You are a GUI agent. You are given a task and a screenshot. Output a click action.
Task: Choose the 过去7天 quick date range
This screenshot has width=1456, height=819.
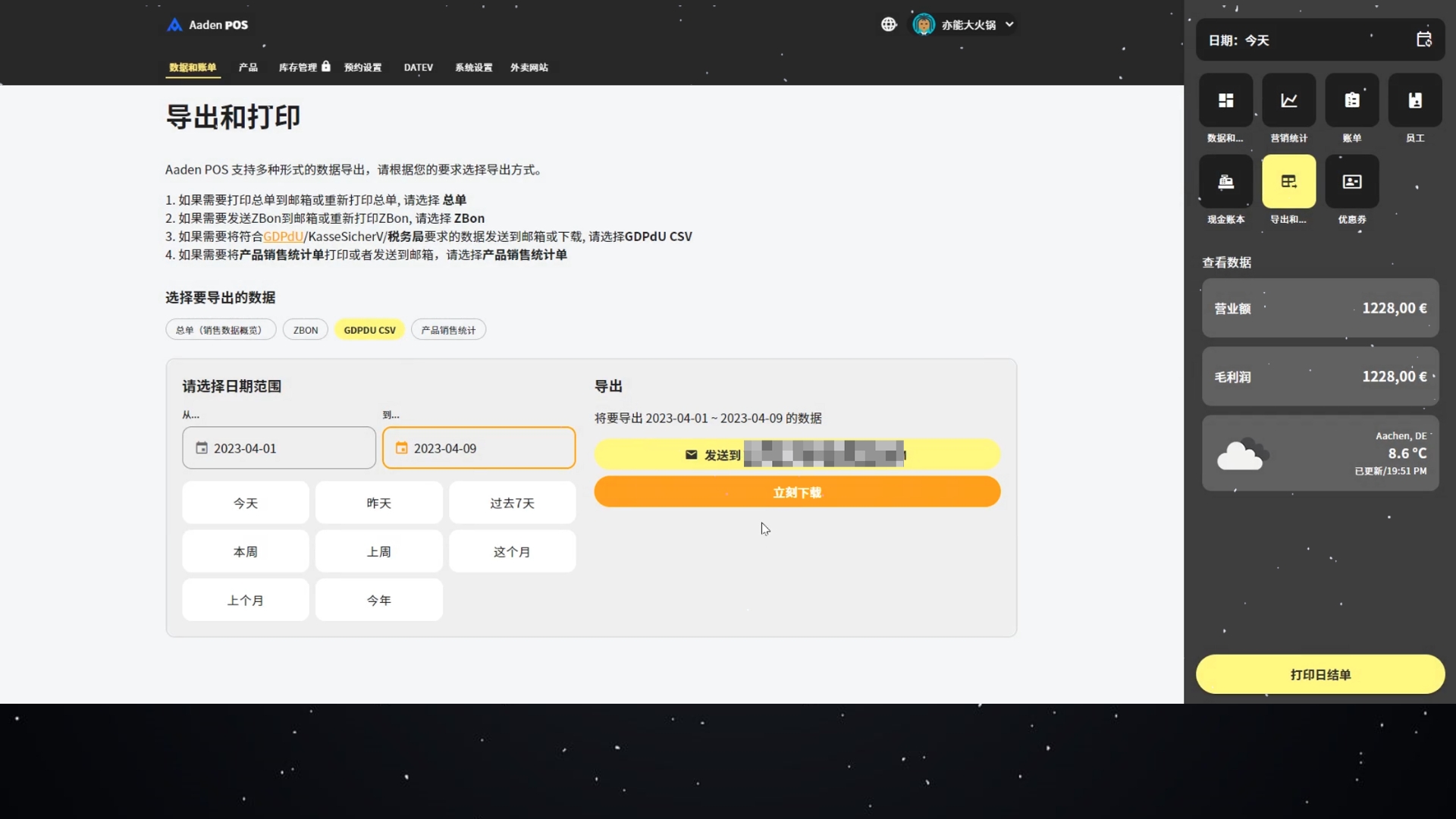(x=512, y=503)
